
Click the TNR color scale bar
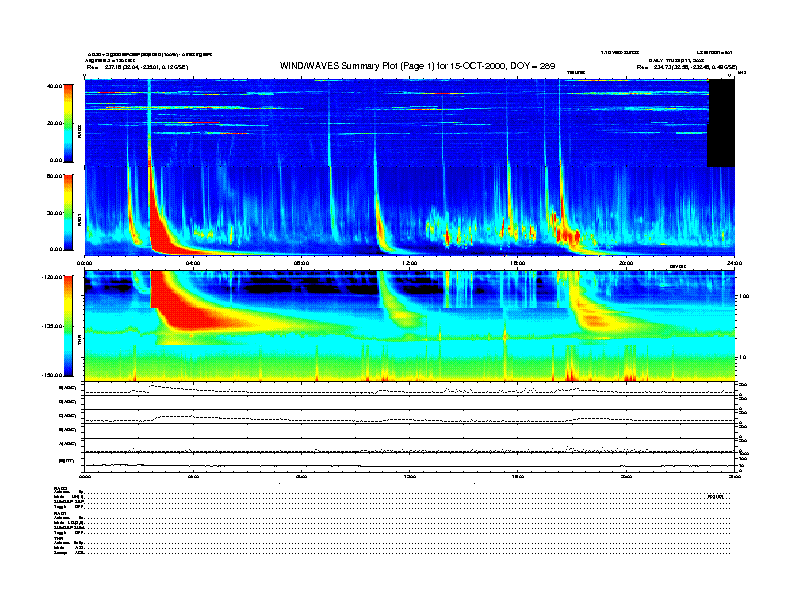click(68, 326)
